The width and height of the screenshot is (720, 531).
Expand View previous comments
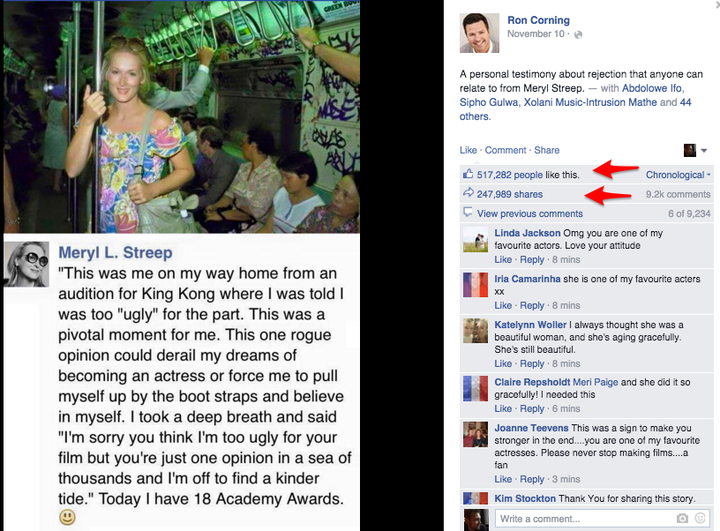pyautogui.click(x=530, y=213)
